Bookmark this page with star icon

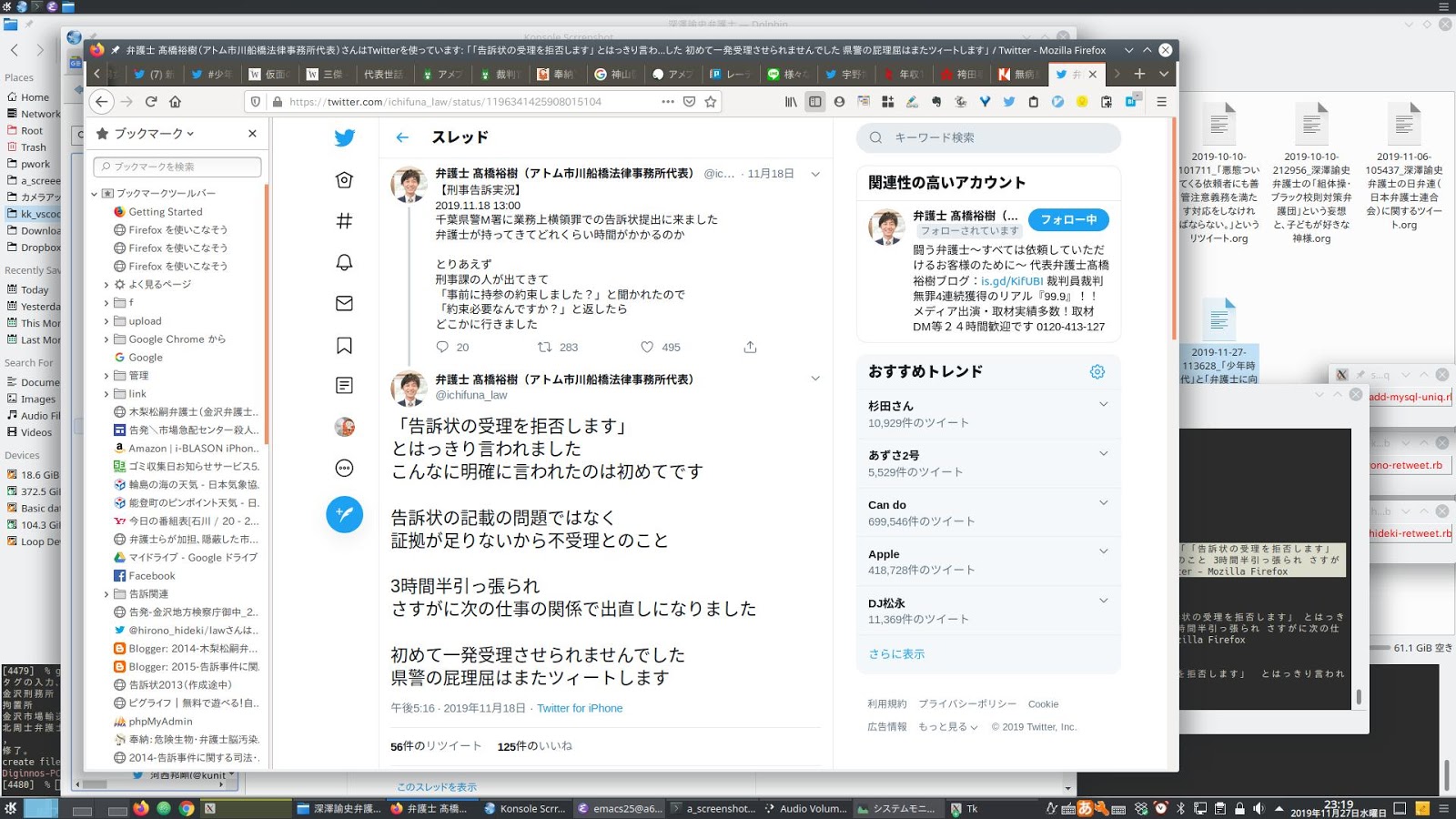point(711,102)
